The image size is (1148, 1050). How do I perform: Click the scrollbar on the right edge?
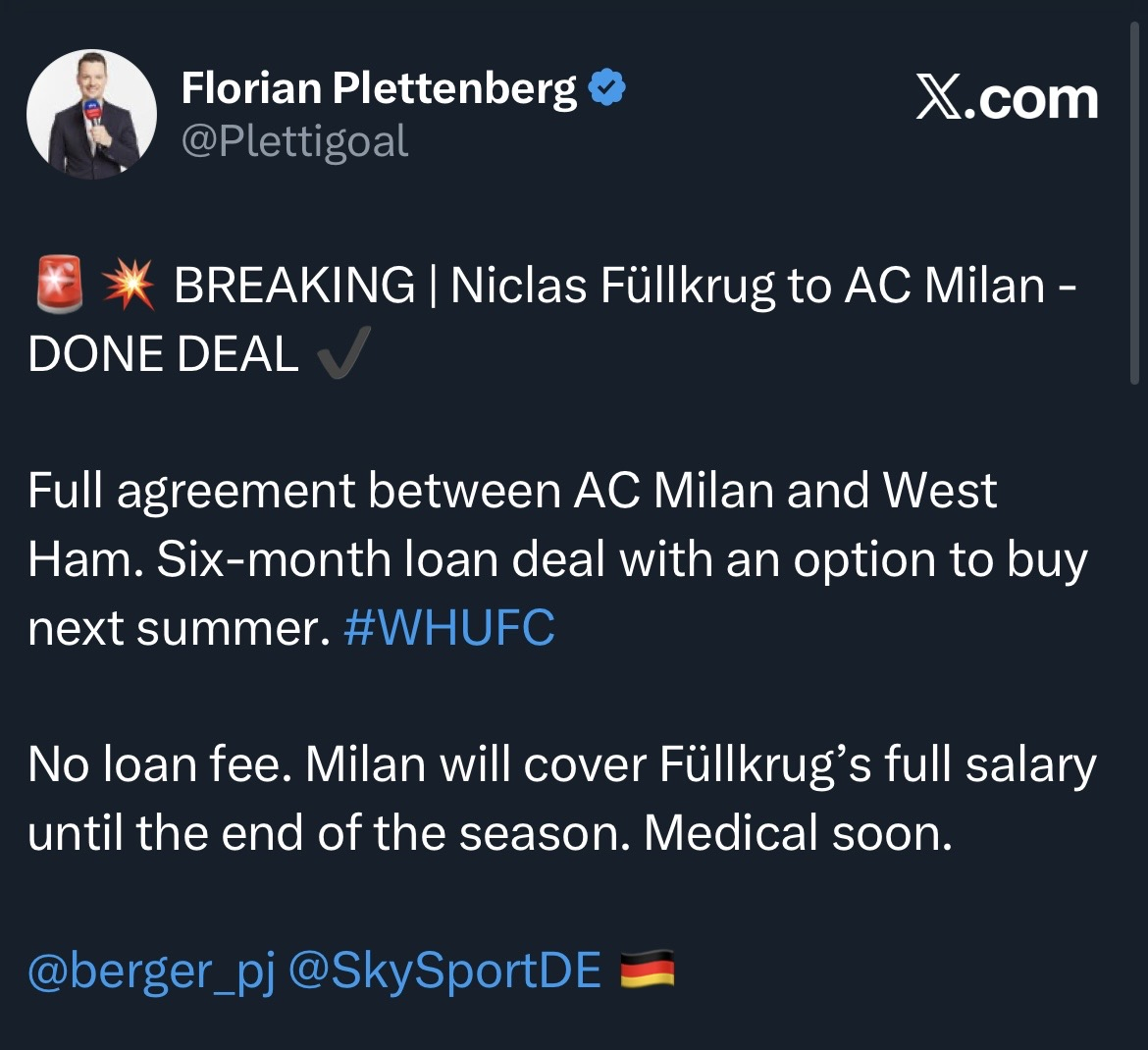point(1135,196)
